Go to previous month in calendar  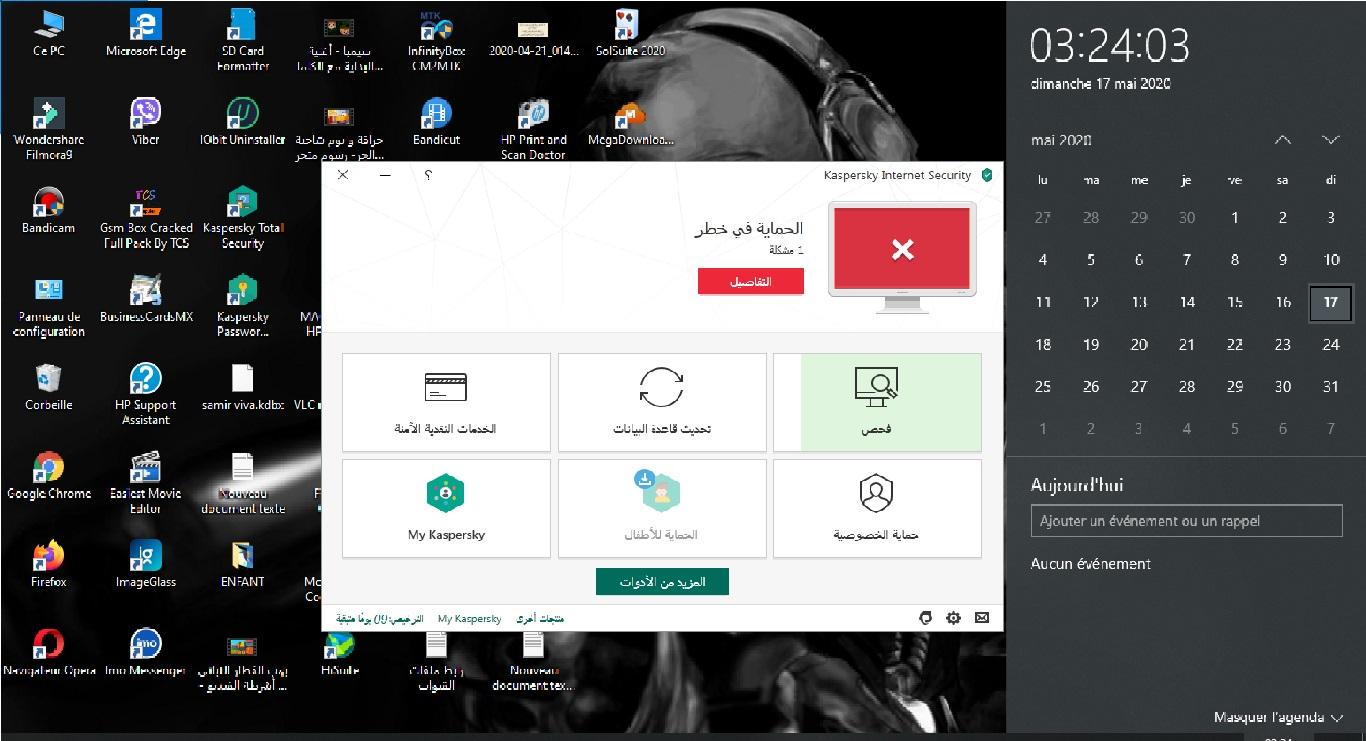(x=1283, y=140)
